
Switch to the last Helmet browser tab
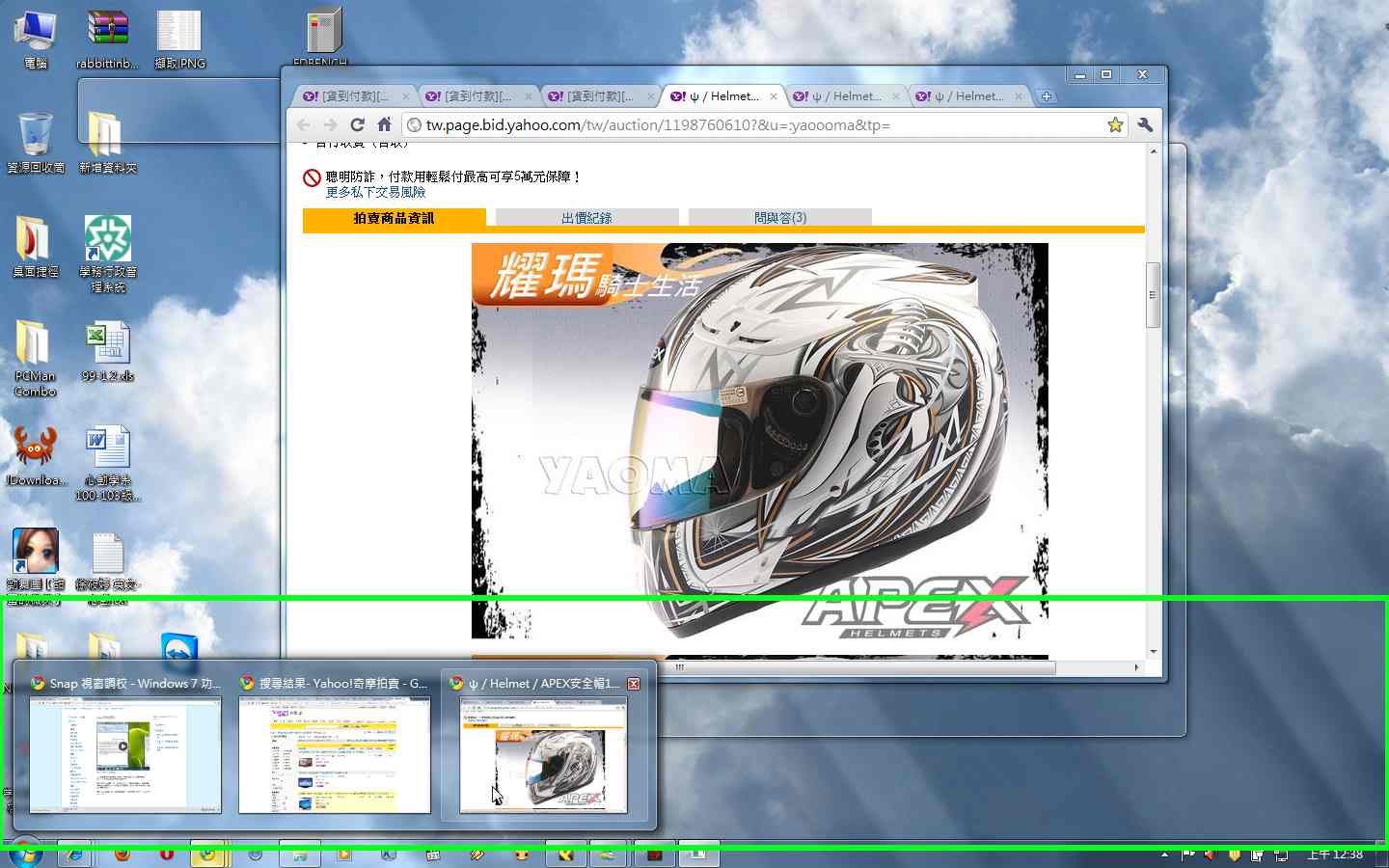point(968,96)
